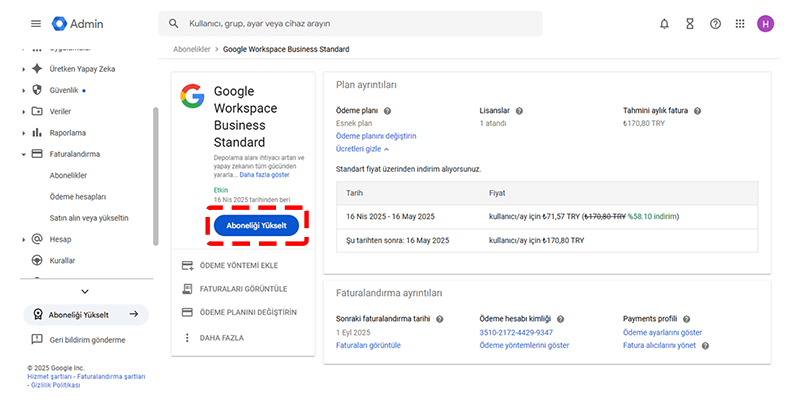Click Güvenlik shield icon

pyautogui.click(x=37, y=90)
